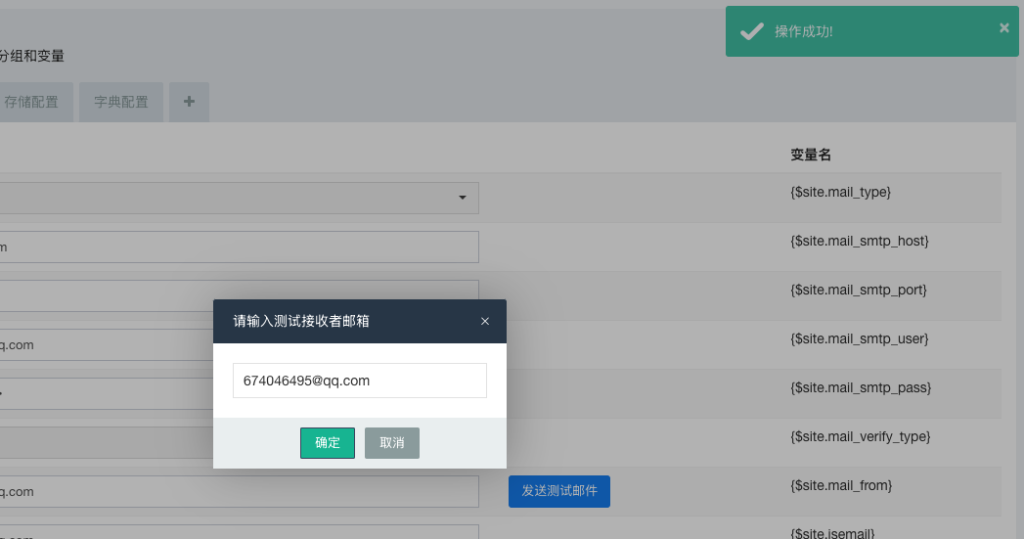Click the checkmark icon in success toast
1024x539 pixels.
click(x=751, y=31)
